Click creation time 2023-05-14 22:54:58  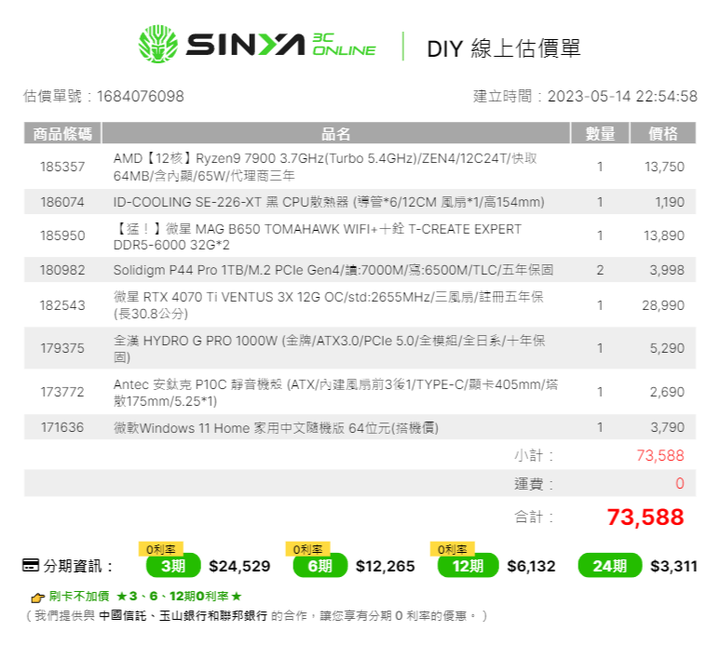(x=622, y=96)
